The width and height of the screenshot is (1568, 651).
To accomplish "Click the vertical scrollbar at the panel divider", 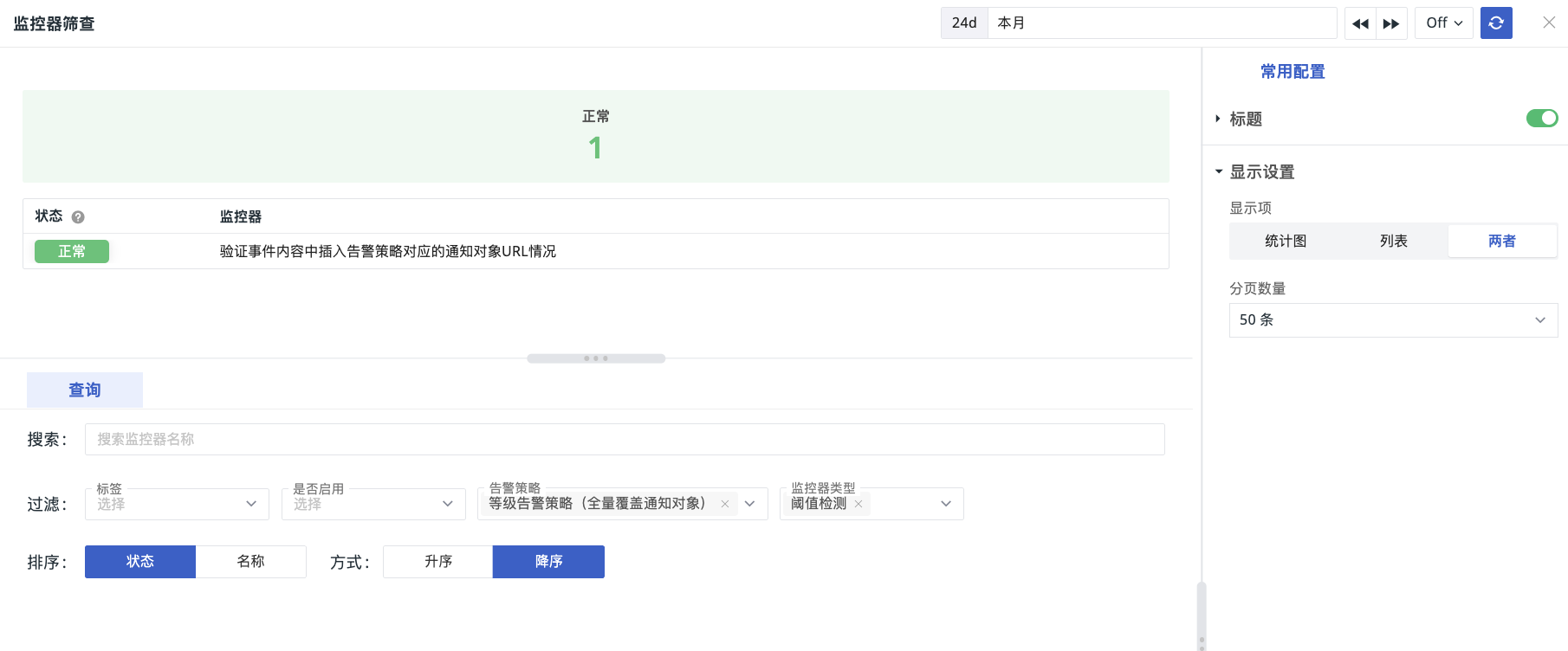I will (x=1202, y=616).
